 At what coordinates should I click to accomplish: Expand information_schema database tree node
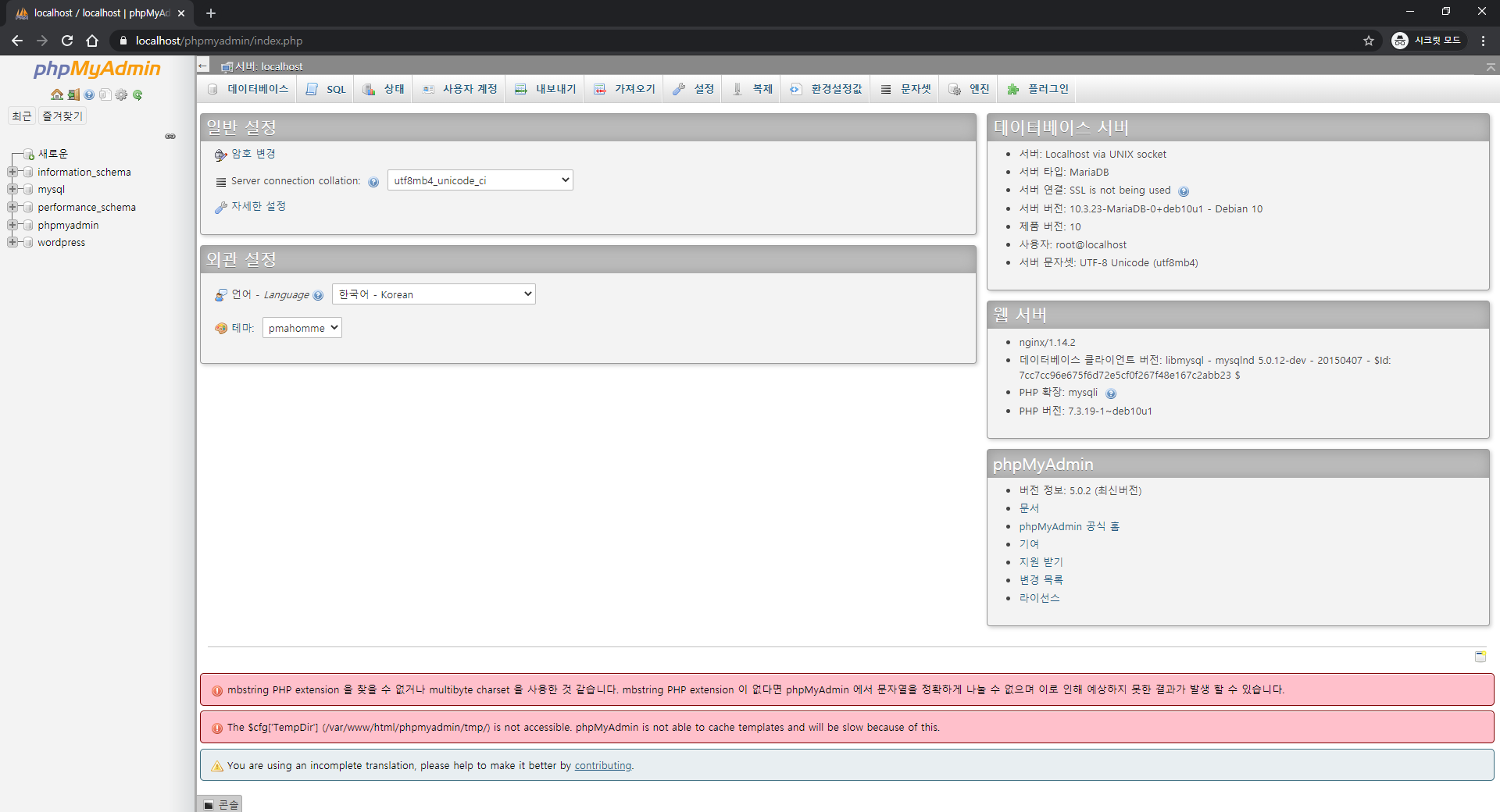click(12, 172)
